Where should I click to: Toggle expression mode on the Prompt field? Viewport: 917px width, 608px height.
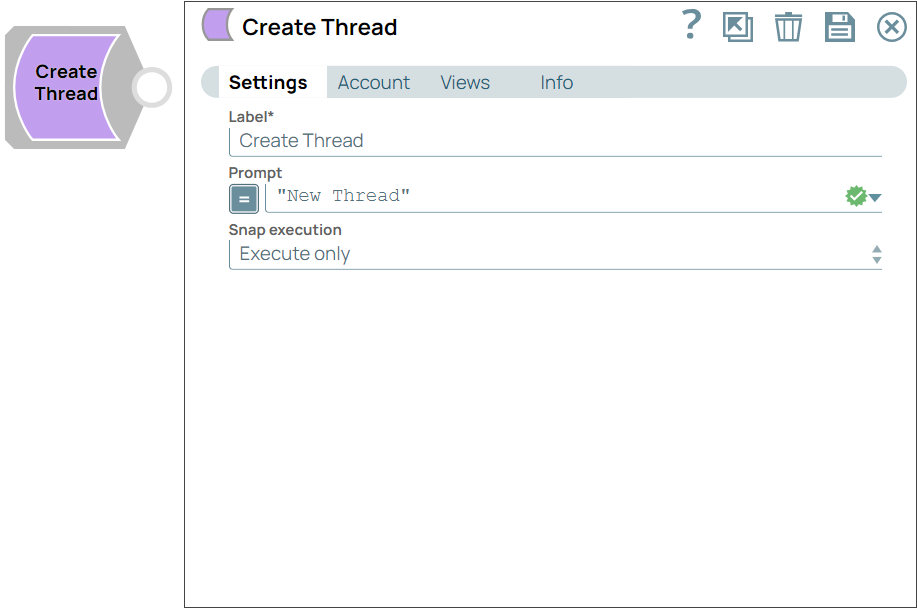243,197
